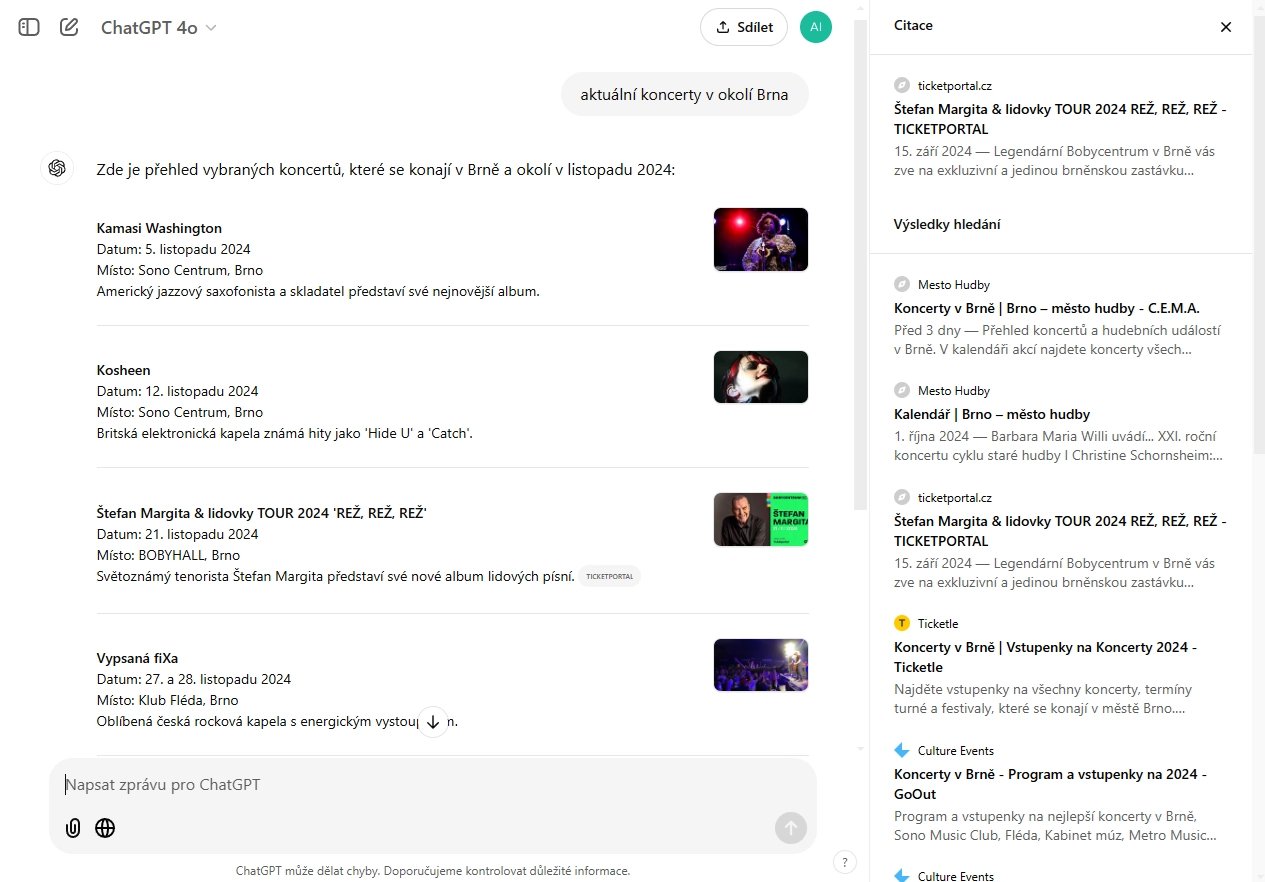Click the OpenAI logo beside the response
1265x882 pixels.
(57, 168)
